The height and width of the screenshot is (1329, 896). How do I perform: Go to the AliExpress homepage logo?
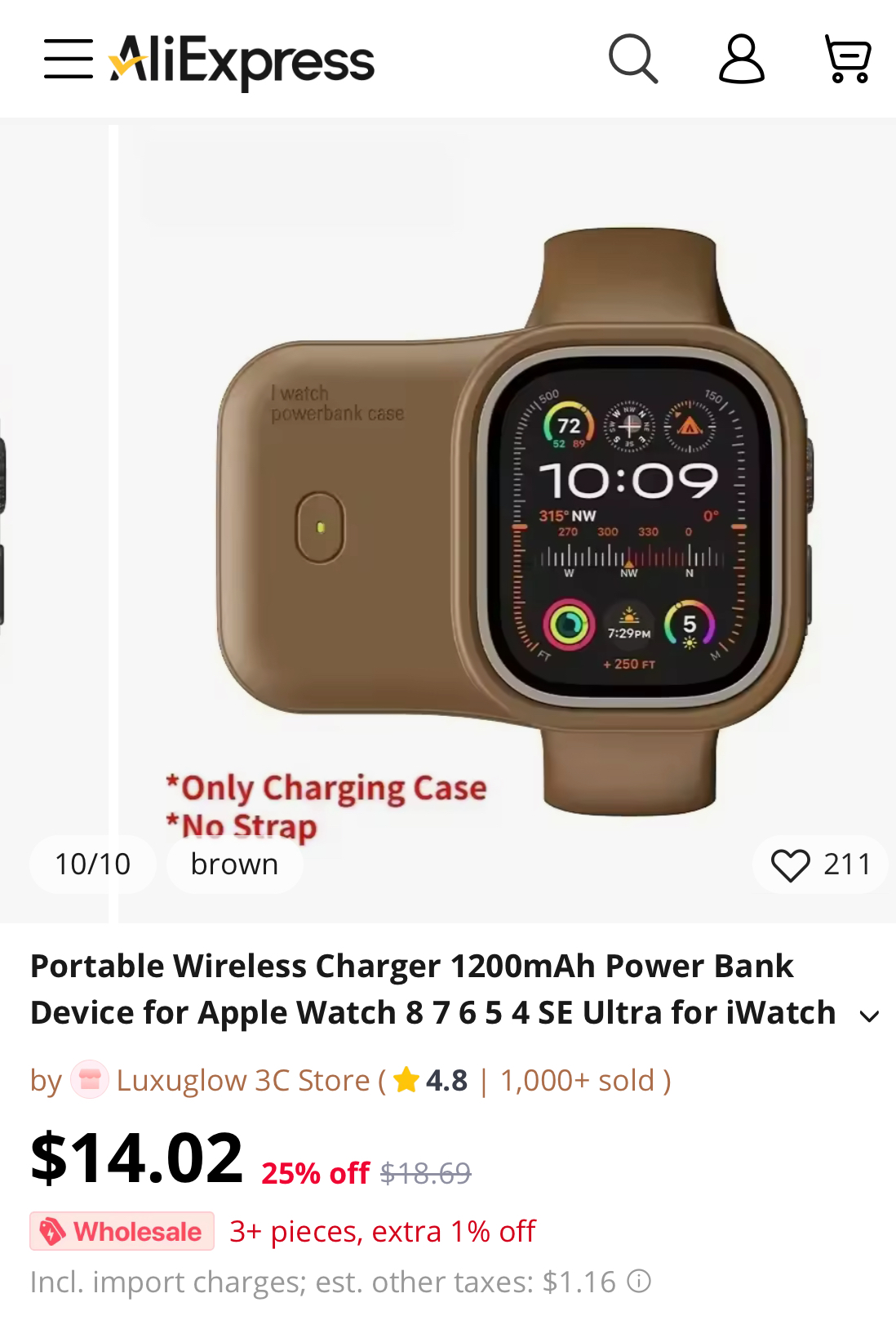click(242, 60)
